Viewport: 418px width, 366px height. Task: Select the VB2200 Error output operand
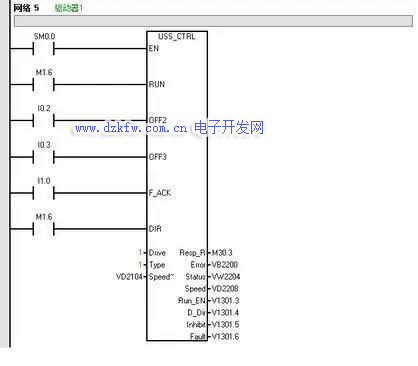(x=225, y=265)
